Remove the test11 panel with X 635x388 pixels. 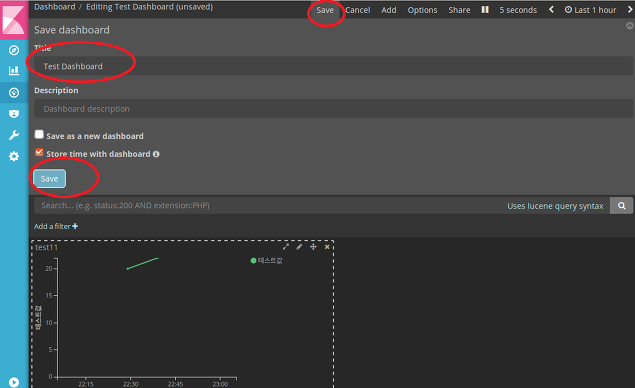(327, 247)
